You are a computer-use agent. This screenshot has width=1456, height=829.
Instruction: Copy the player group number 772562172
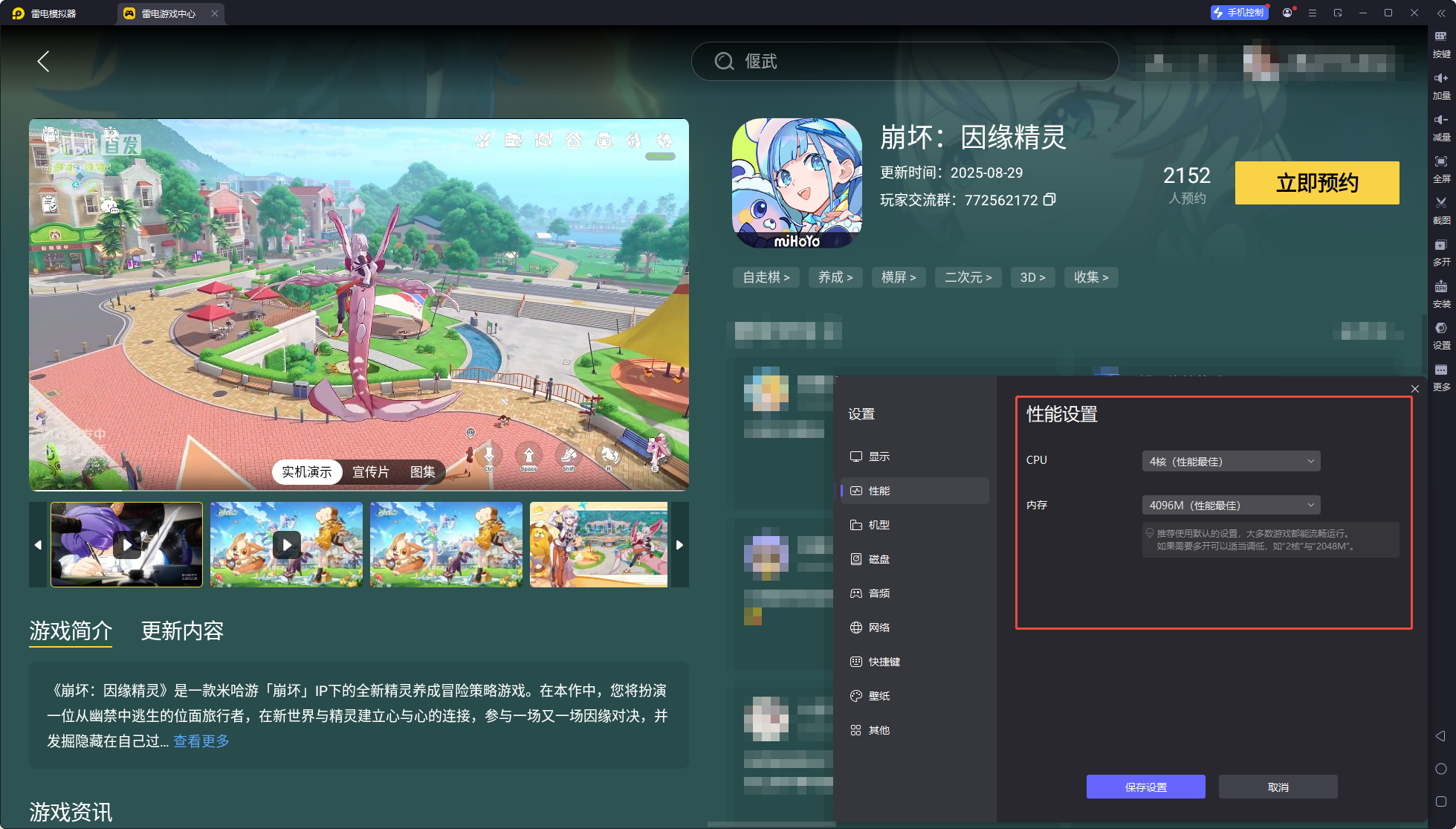tap(1049, 199)
